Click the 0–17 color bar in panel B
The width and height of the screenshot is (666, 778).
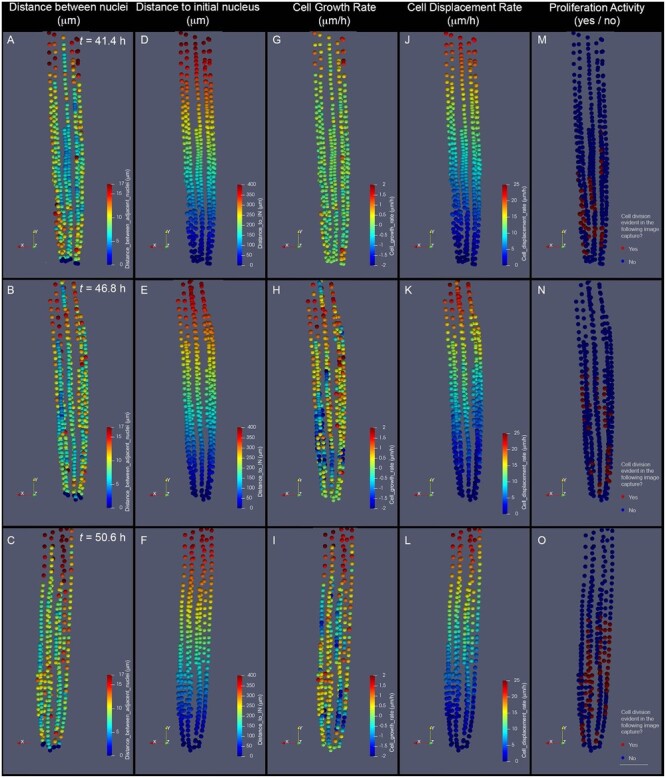click(x=109, y=467)
